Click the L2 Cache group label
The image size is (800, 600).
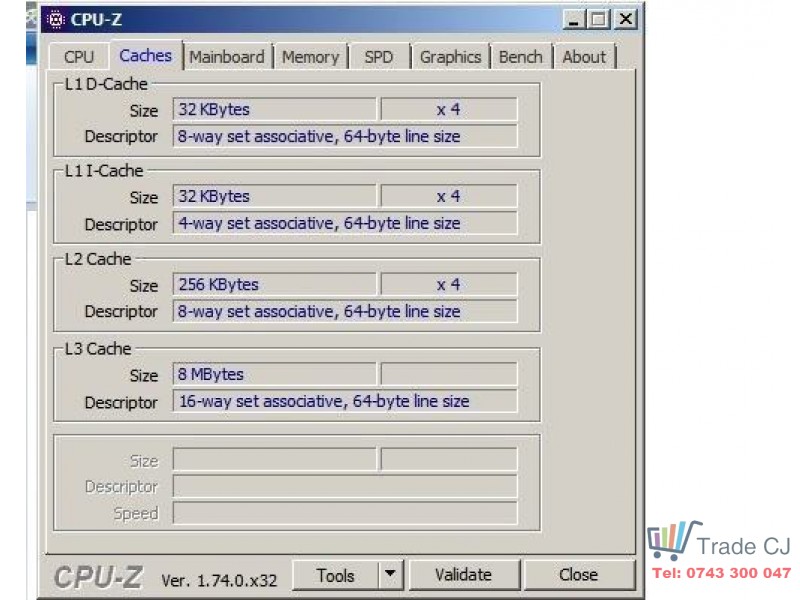[x=98, y=259]
